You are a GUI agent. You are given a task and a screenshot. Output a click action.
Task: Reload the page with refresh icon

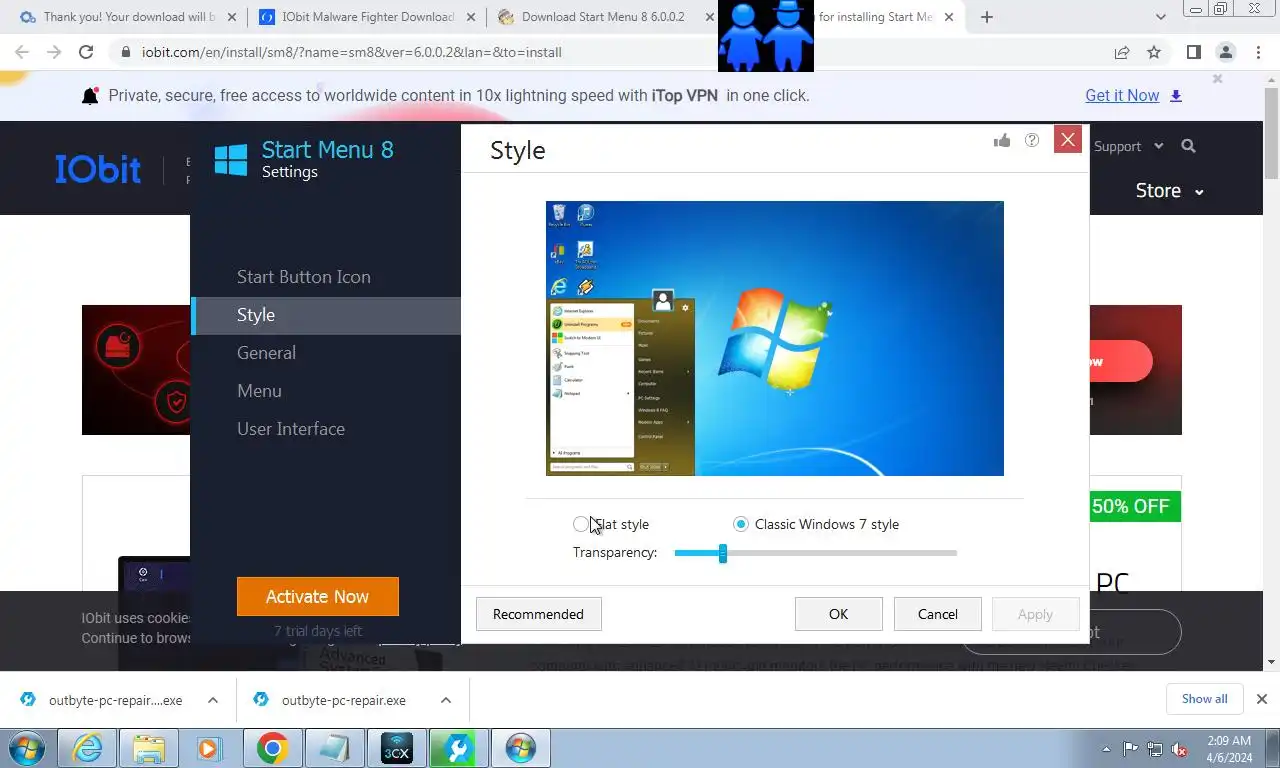click(86, 52)
